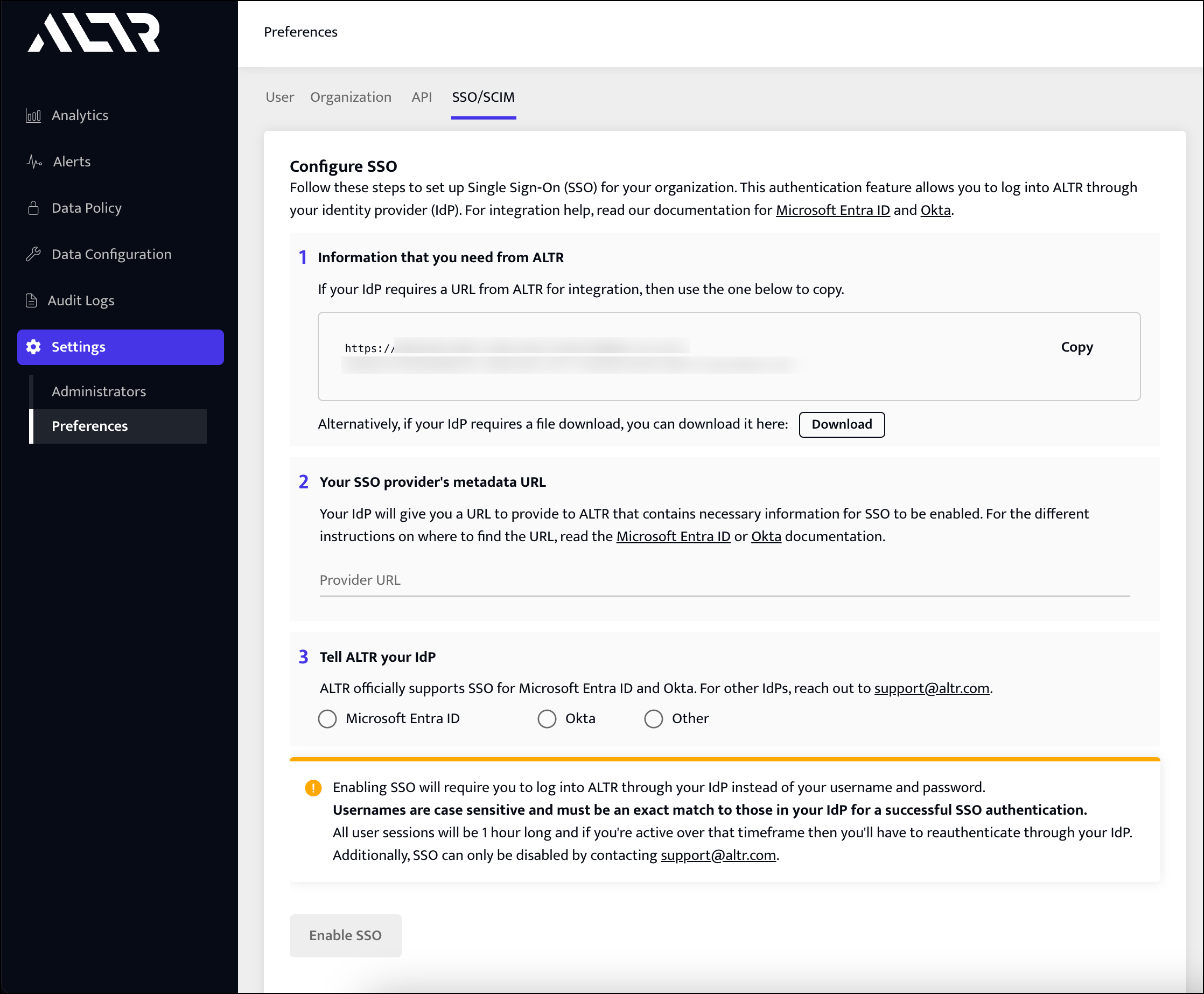This screenshot has height=994, width=1204.
Task: Click the Enable SSO button
Action: point(345,935)
